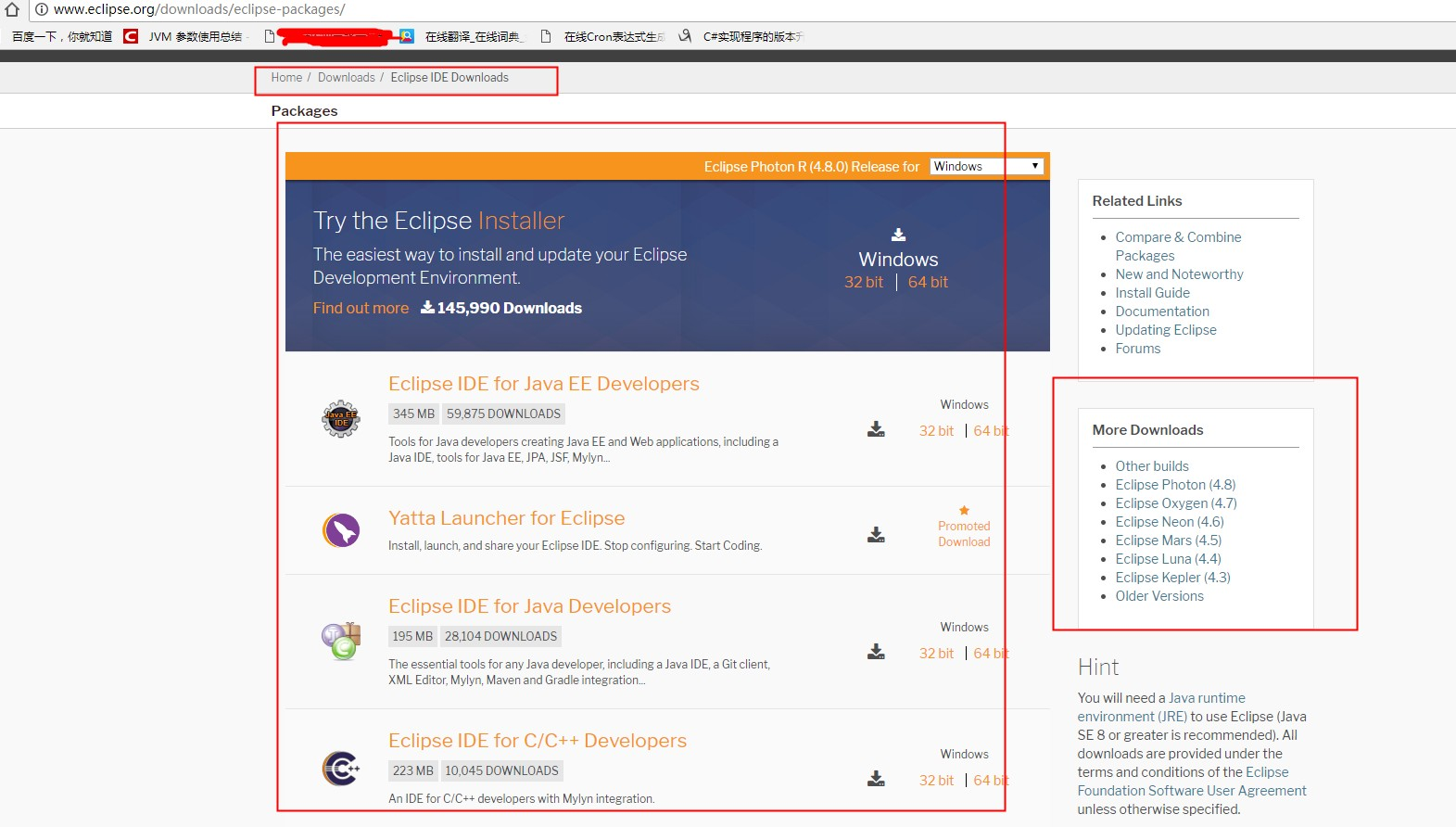Open Eclipse Photon (4.8) link

point(1175,485)
